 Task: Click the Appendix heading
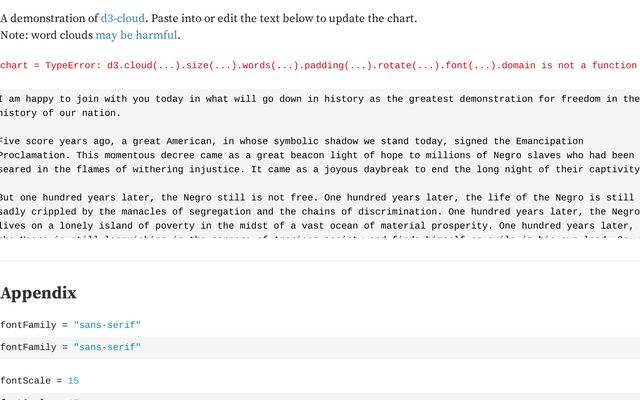(38, 294)
